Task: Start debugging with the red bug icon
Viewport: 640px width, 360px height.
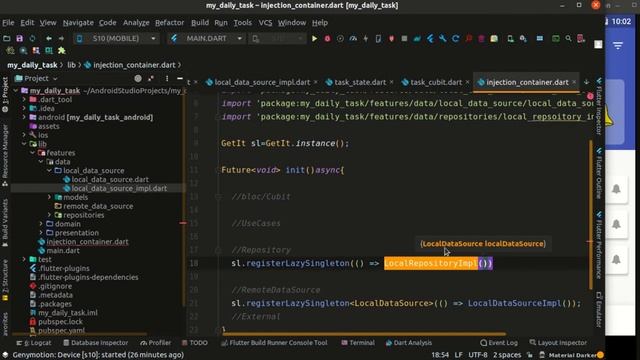Action: [x=327, y=38]
